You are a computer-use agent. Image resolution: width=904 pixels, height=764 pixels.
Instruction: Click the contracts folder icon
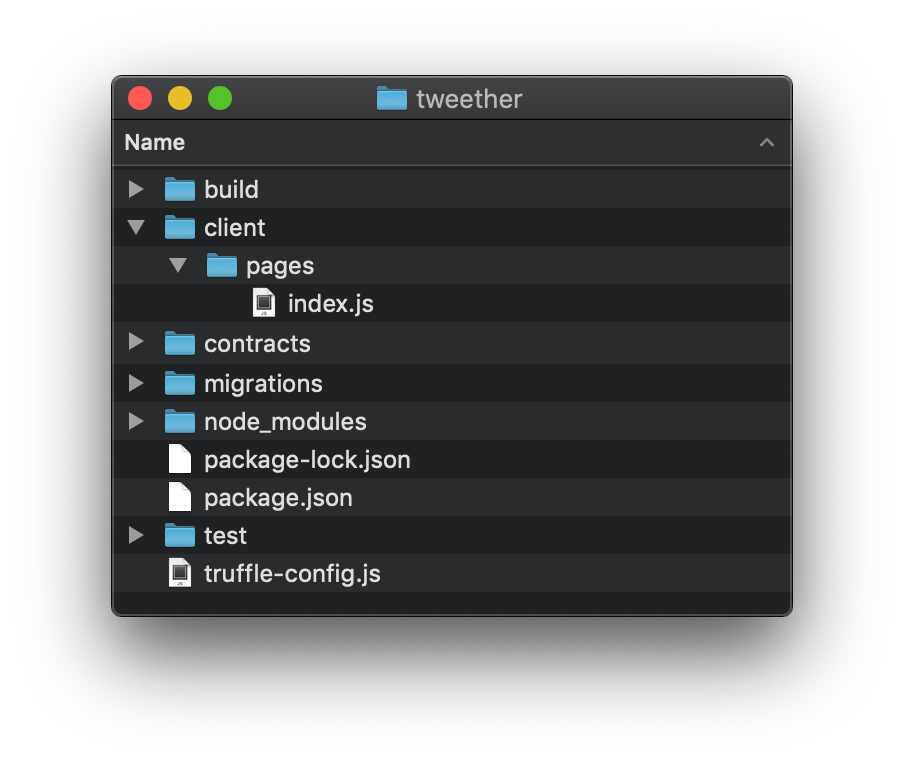pyautogui.click(x=180, y=343)
